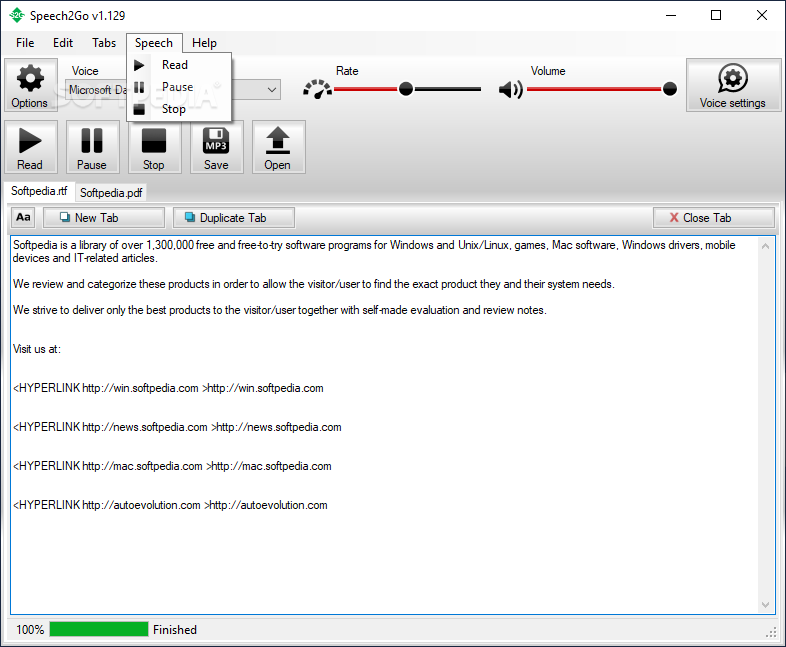This screenshot has height=647, width=786.
Task: Select Read in Speech menu
Action: 179,65
